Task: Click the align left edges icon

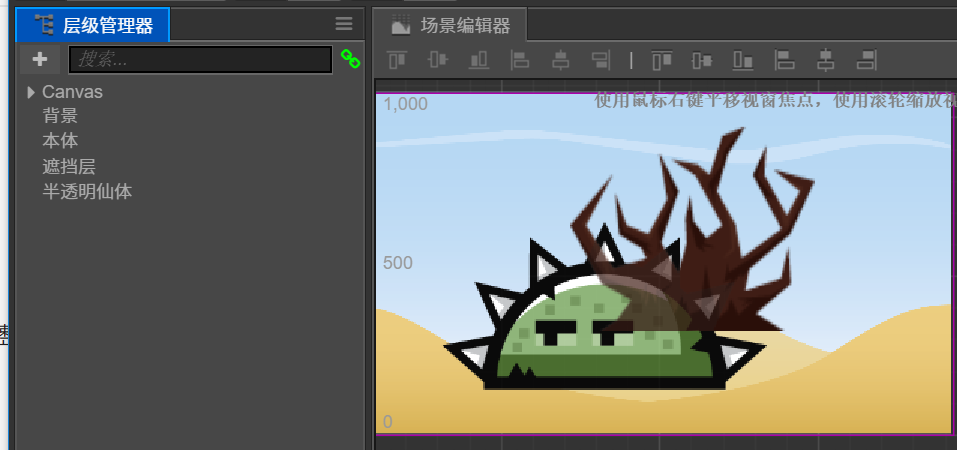Action: click(x=519, y=60)
